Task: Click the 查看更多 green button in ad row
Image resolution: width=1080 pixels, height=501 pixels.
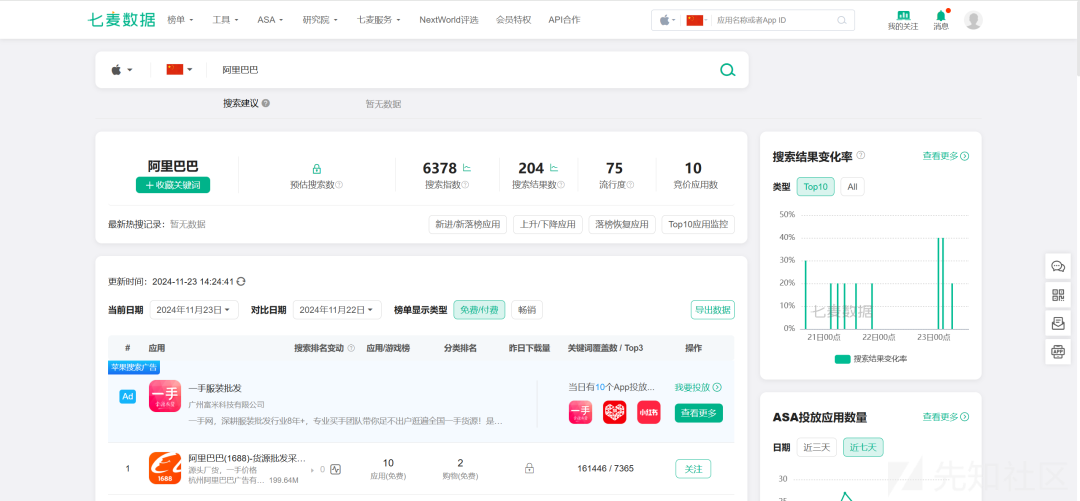Action: tap(698, 413)
